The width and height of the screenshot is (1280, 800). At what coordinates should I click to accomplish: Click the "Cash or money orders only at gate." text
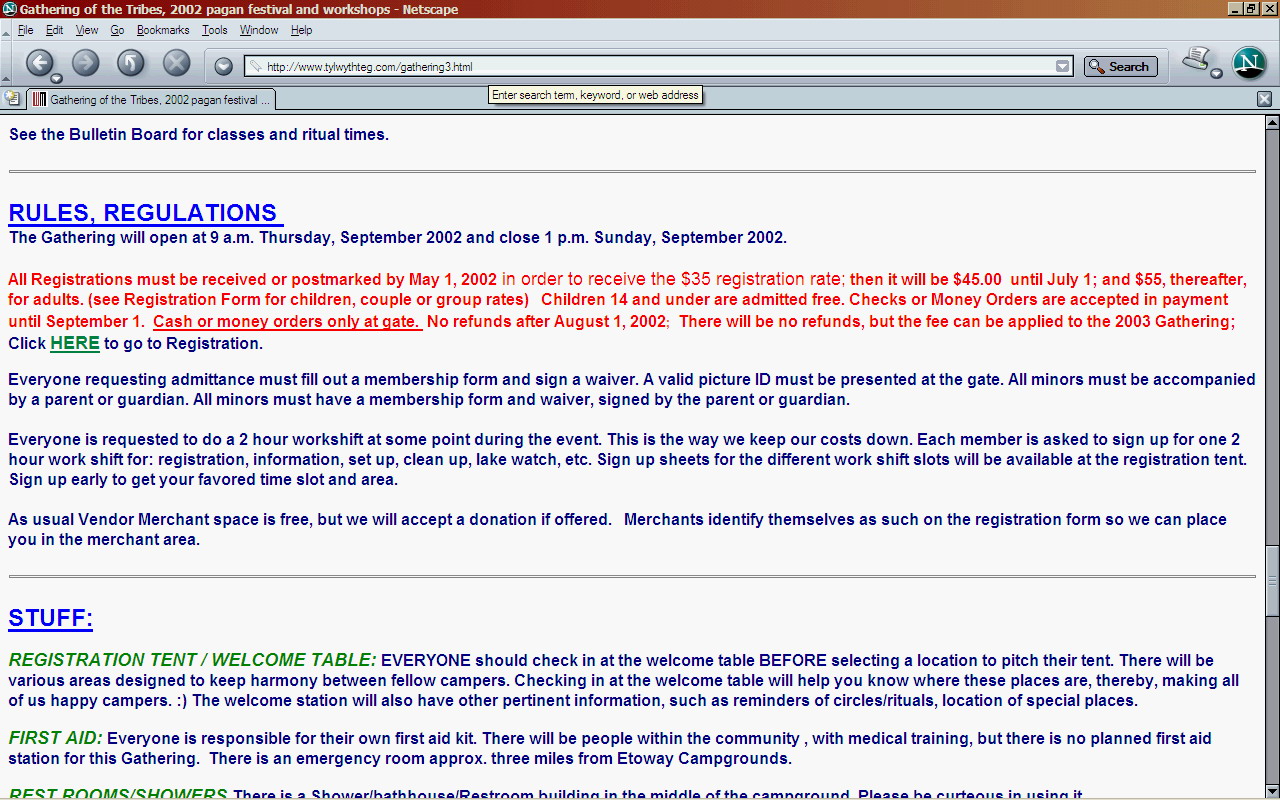coord(286,321)
